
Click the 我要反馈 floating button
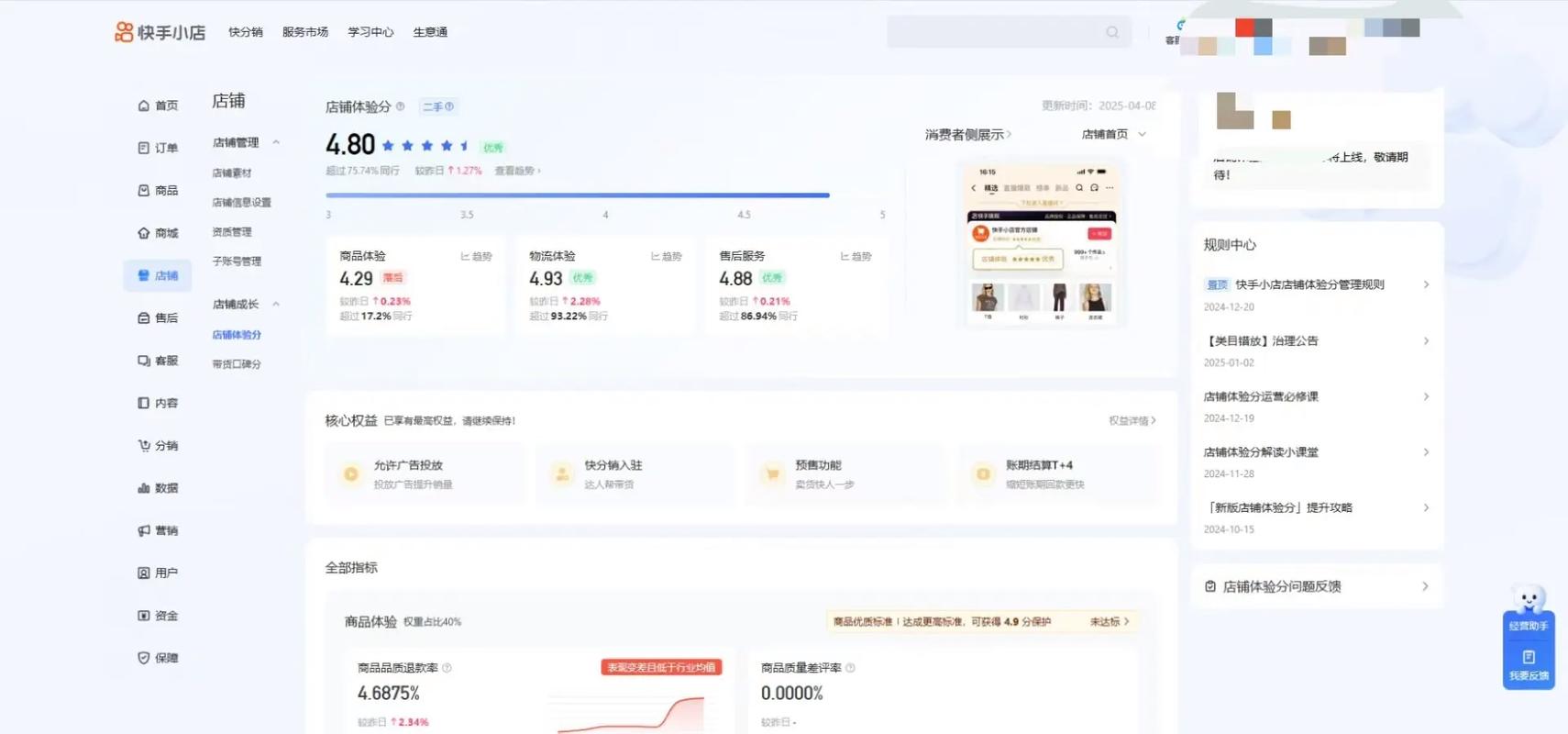pos(1529,665)
